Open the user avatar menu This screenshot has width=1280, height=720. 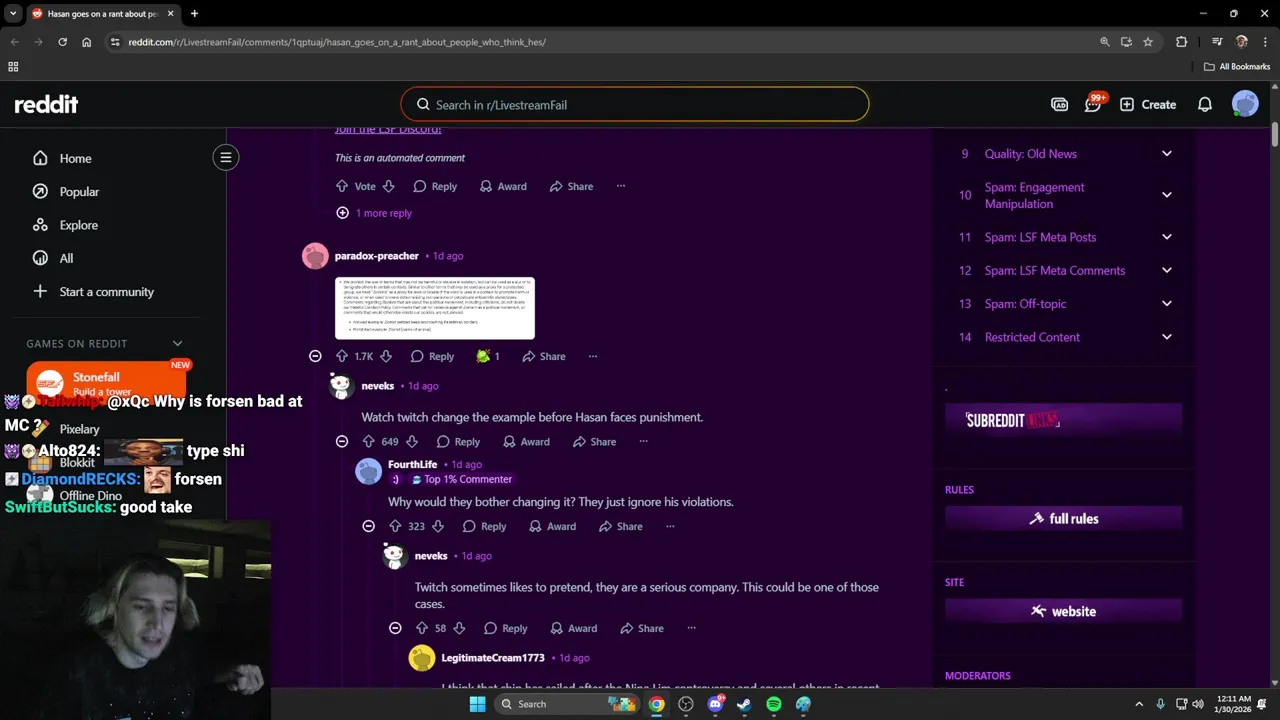pyautogui.click(x=1245, y=104)
